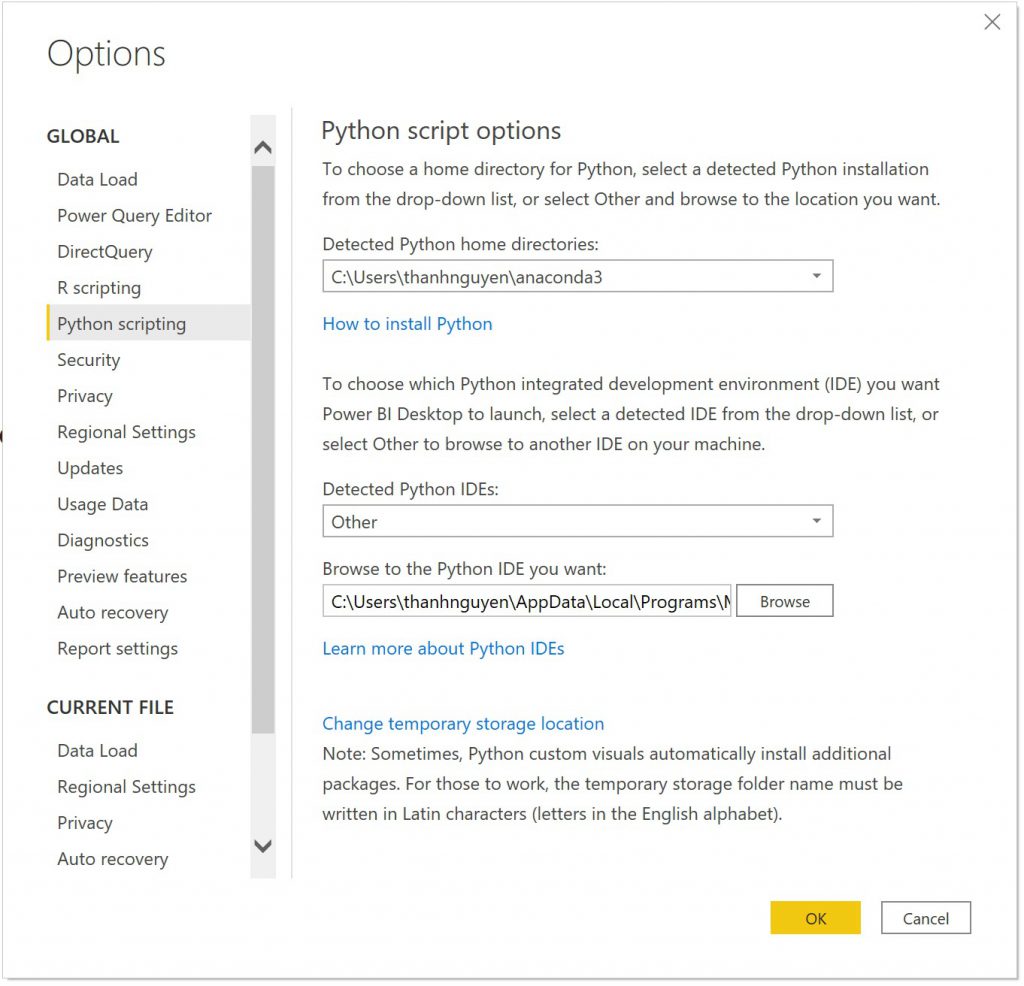Select Report settings under GLOBAL
Viewport: 1024px width, 986px height.
(x=117, y=648)
